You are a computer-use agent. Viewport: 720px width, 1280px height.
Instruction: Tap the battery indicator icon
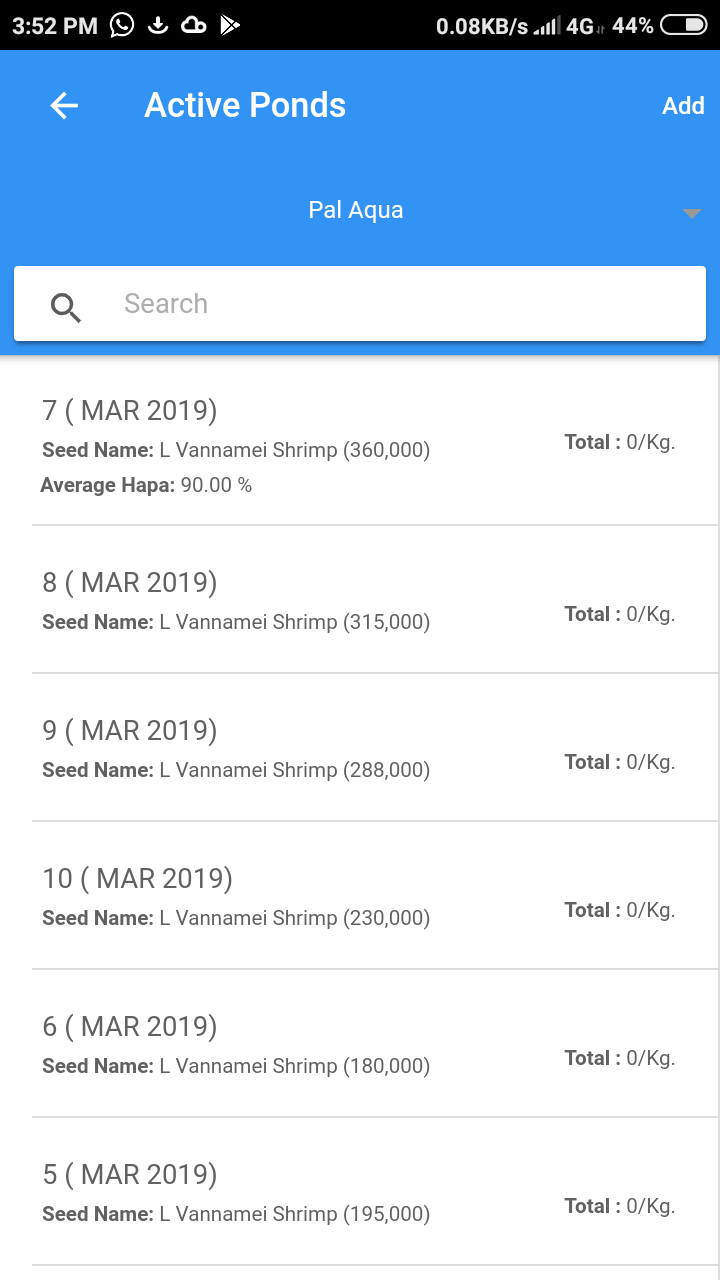683,26
